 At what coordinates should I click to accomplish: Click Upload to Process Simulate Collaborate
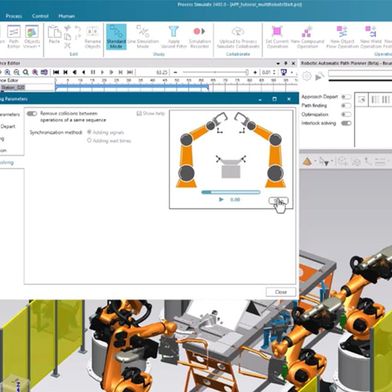(x=238, y=37)
